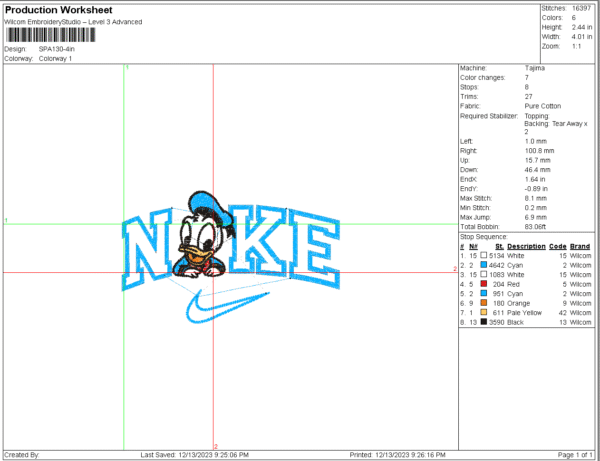Select the Color changes value 7
The width and height of the screenshot is (600, 461).
point(527,78)
